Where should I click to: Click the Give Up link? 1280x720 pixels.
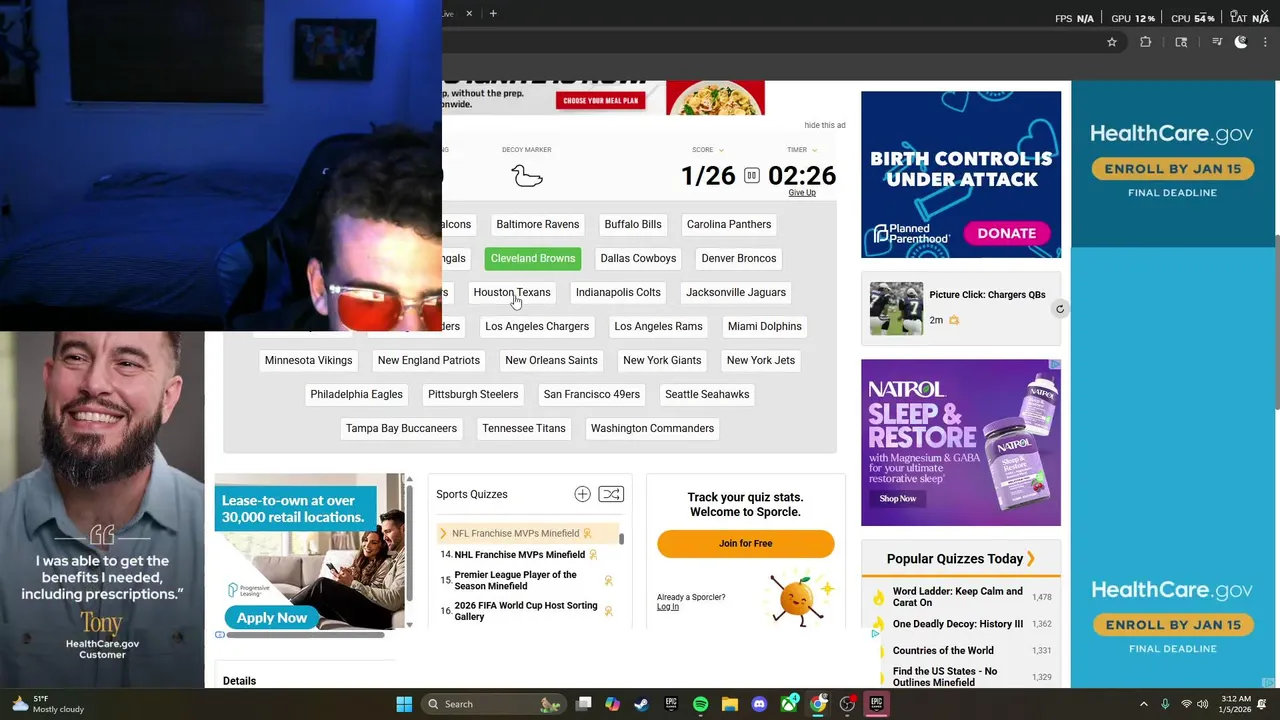(x=802, y=193)
